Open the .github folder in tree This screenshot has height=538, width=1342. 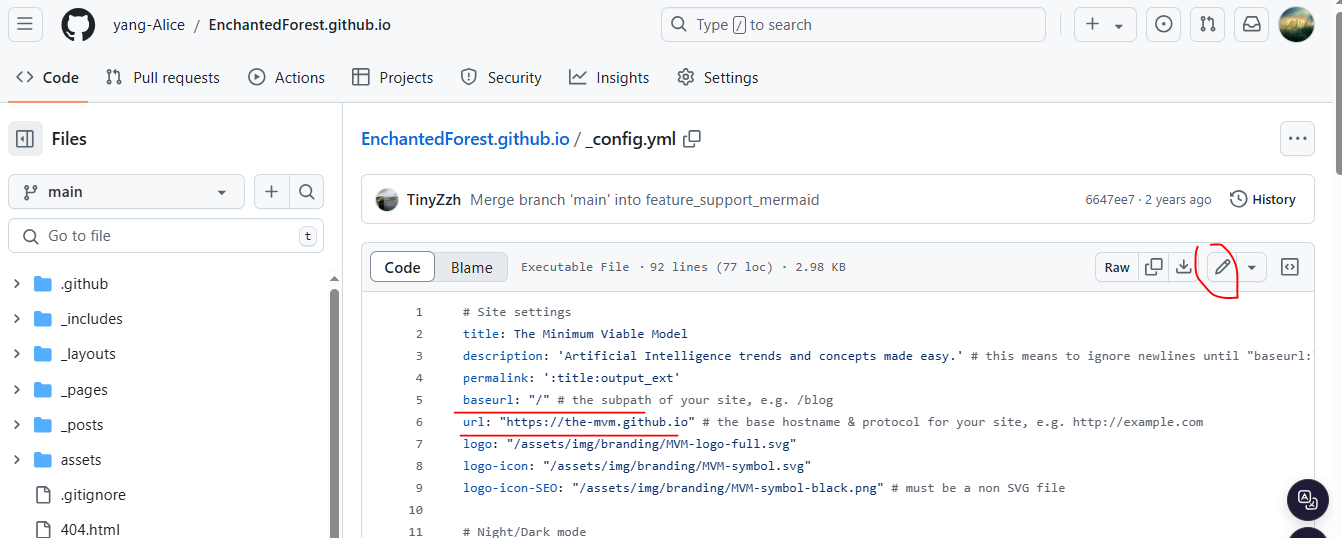(x=84, y=284)
